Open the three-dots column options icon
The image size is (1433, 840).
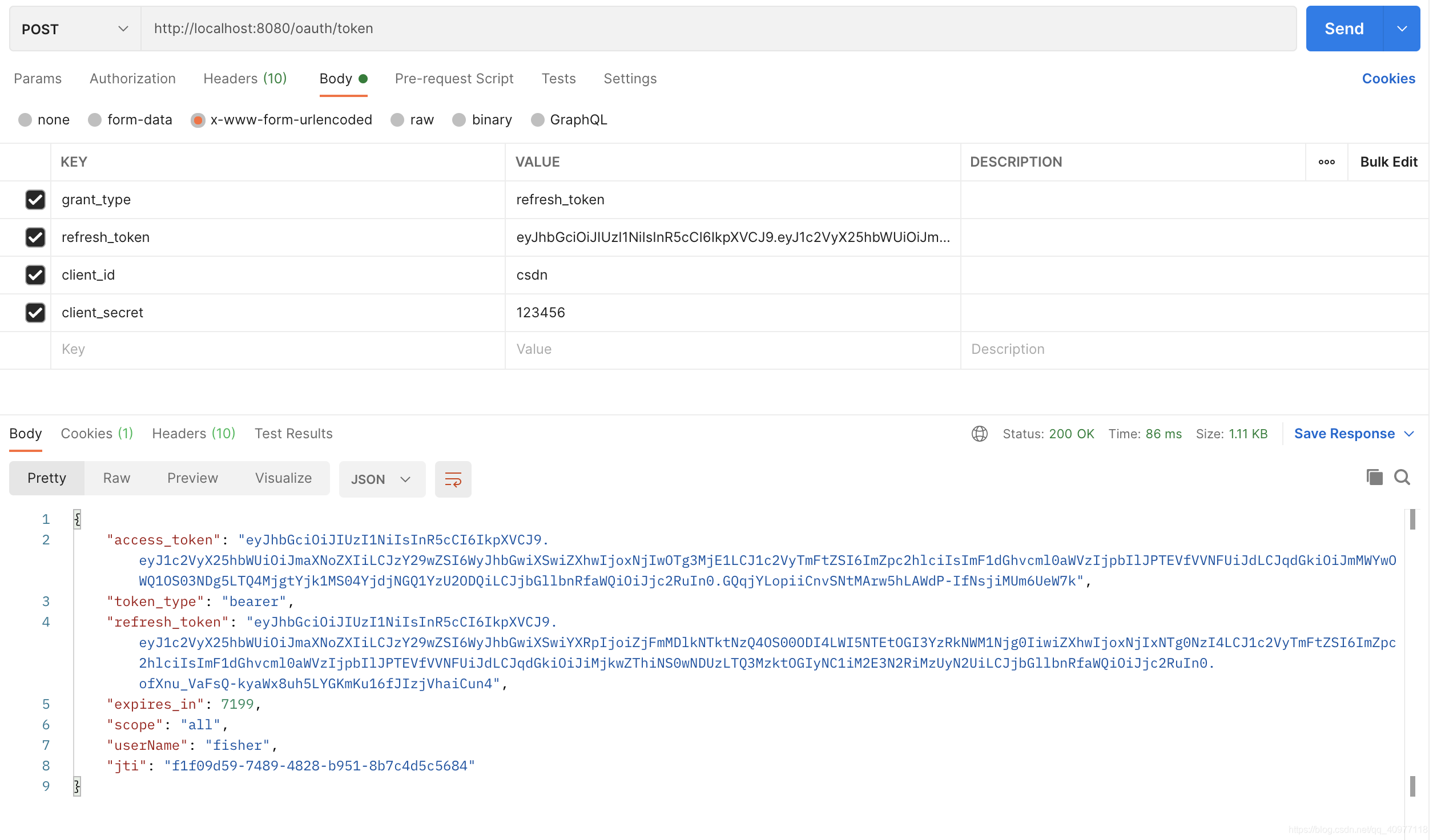1326,162
